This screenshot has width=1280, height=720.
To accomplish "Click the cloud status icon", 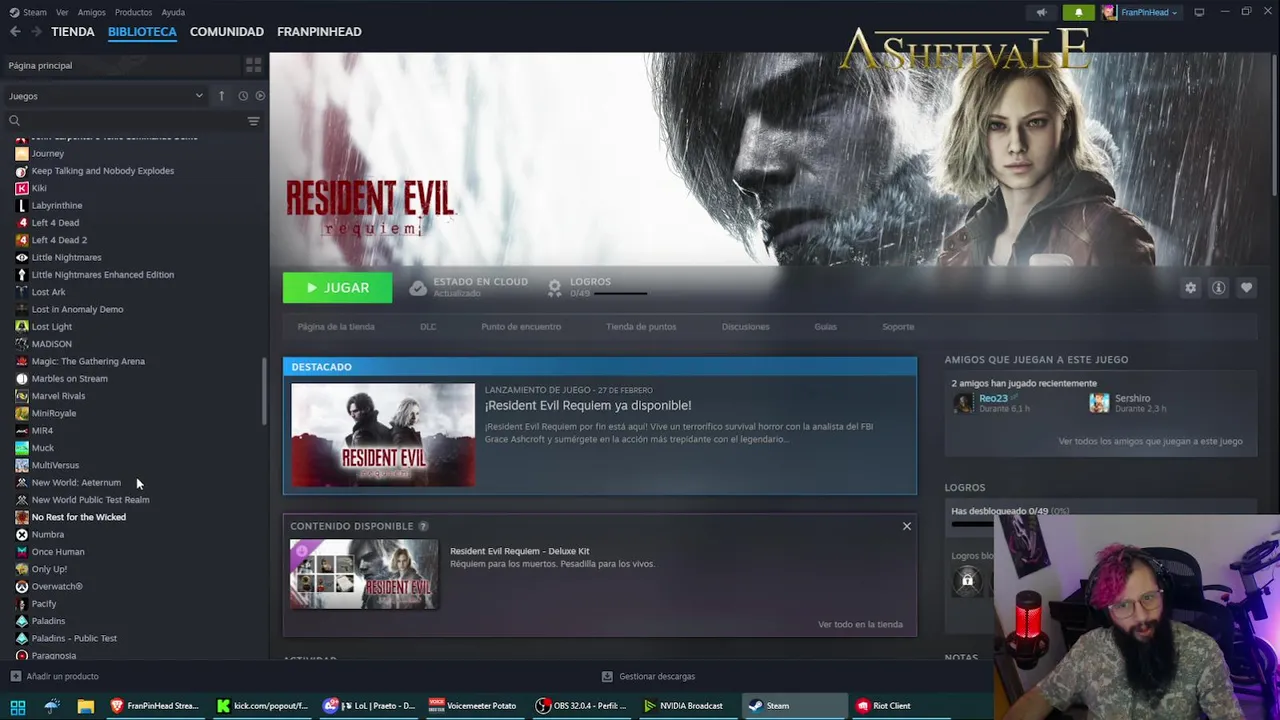I will 418,288.
